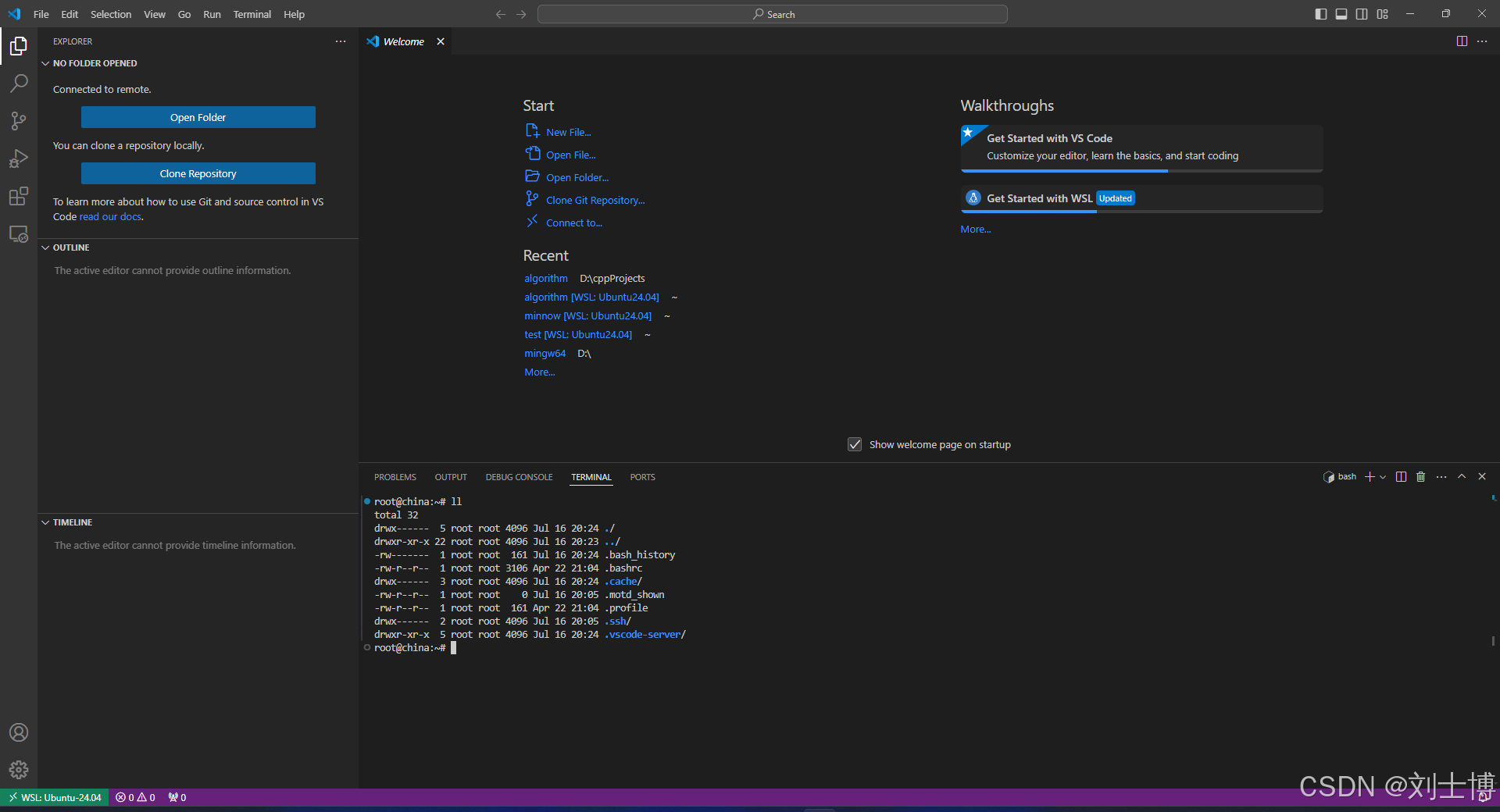
Task: Switch to the PORTS panel tab
Action: pos(643,477)
